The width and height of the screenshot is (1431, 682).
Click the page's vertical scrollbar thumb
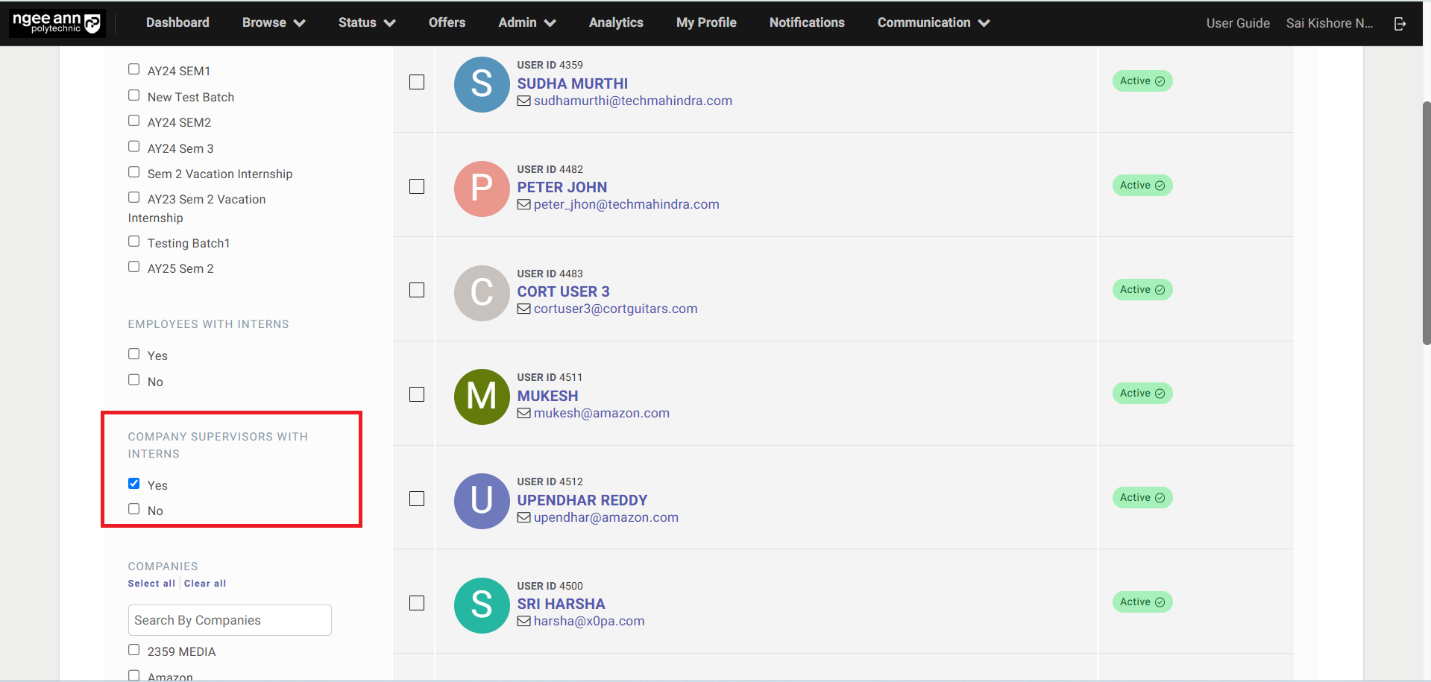click(x=1425, y=222)
